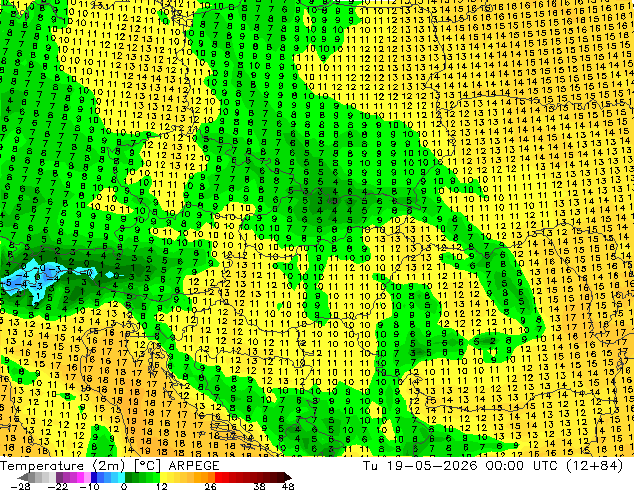Click the '26' legend value

[210, 486]
